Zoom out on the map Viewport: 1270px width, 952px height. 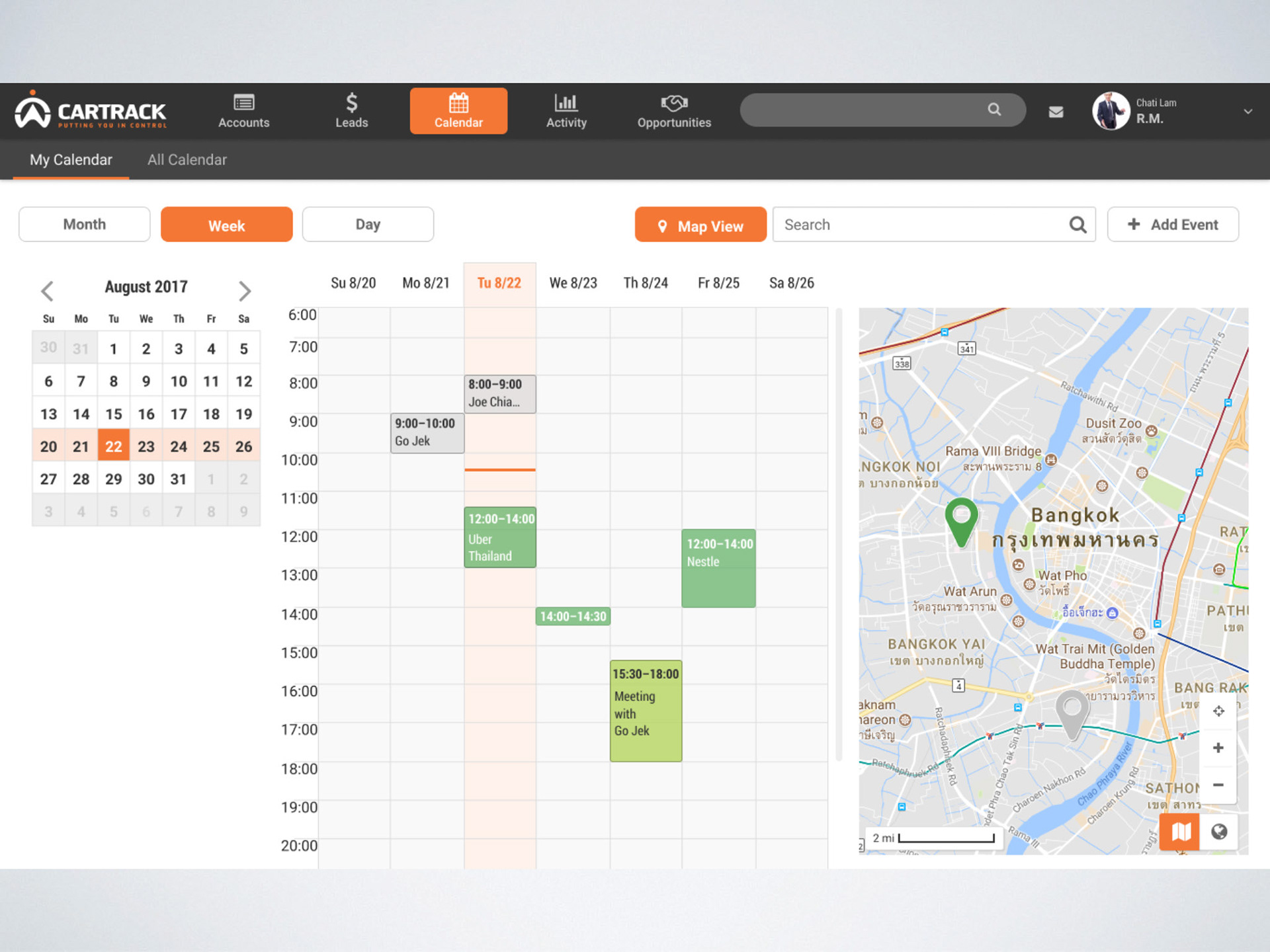1218,785
